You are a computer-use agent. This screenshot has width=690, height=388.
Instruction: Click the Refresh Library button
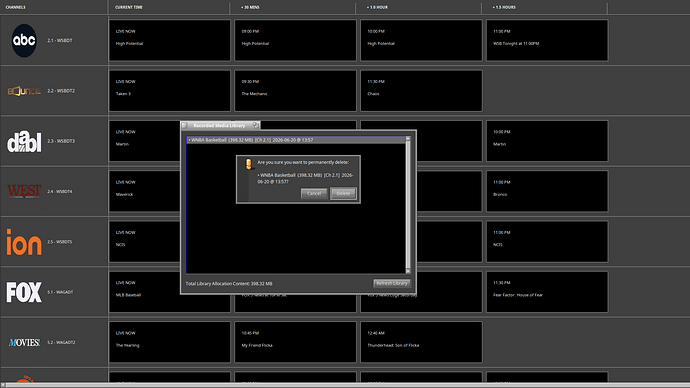pyautogui.click(x=392, y=283)
